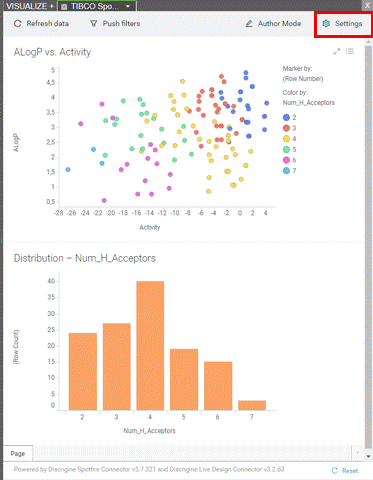Screen dimensions: 373x480
Task: Click the VISUALIZE + tab
Action: pyautogui.click(x=29, y=6)
